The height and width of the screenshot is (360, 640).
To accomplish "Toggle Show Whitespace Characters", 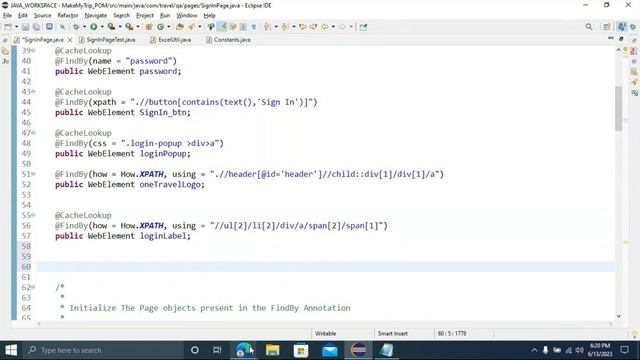I will [x=253, y=27].
